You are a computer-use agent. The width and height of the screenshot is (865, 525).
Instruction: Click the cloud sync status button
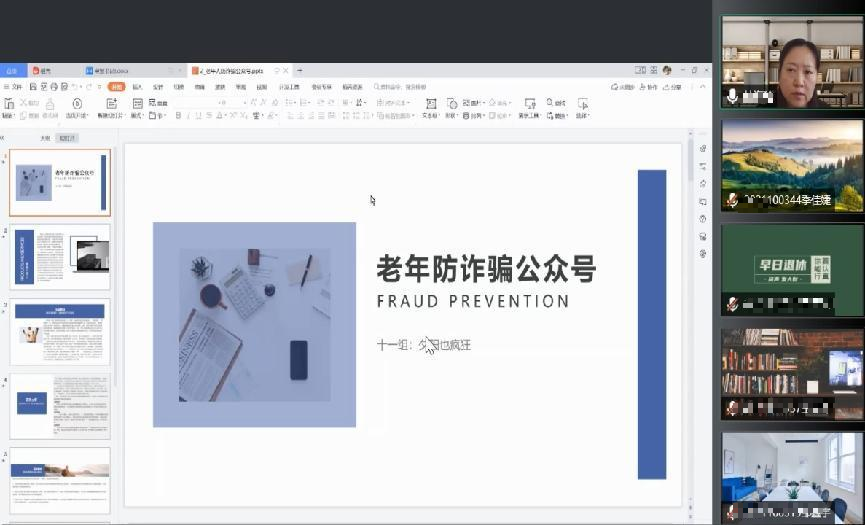[623, 87]
